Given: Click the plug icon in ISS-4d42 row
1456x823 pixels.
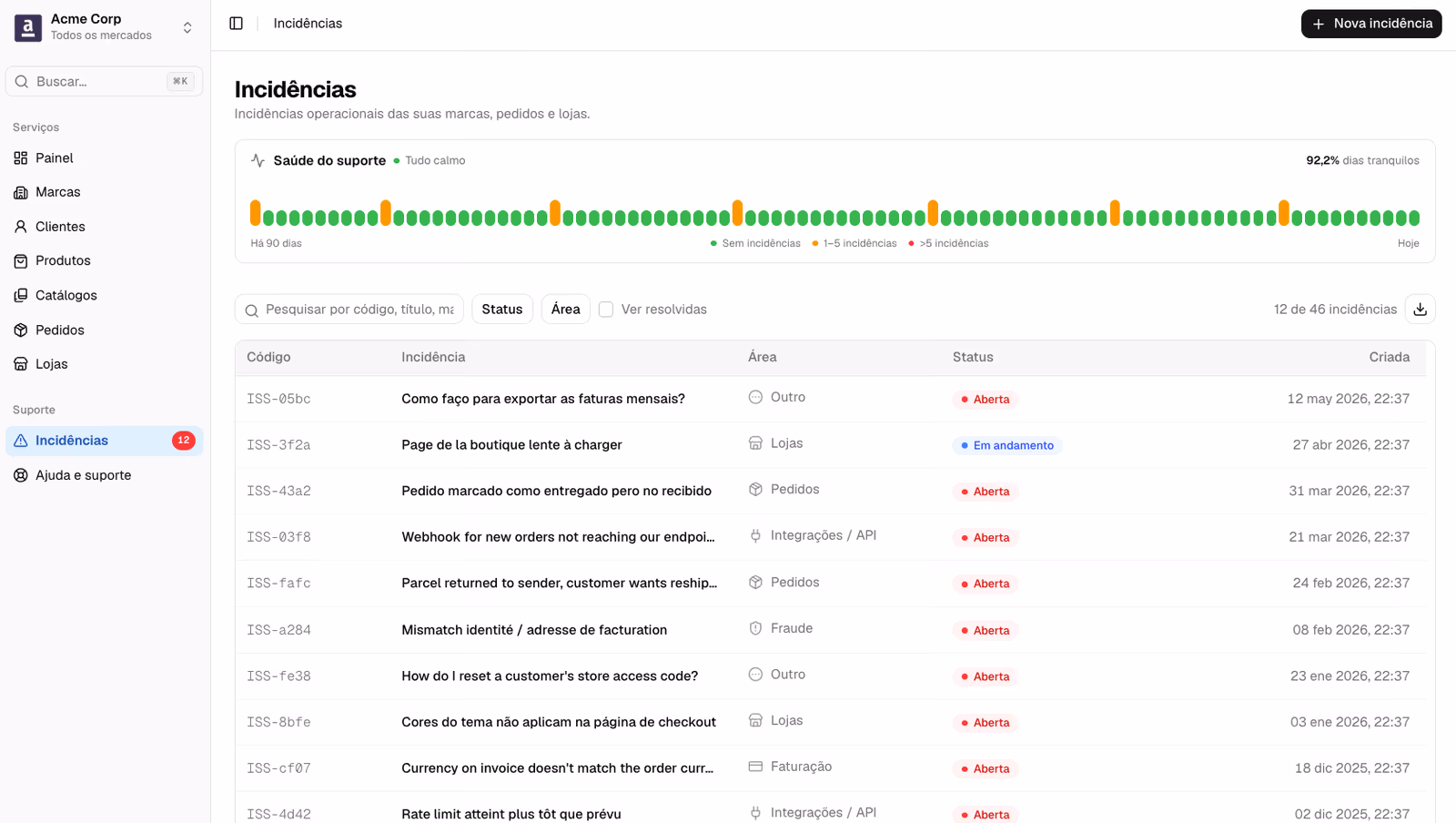Looking at the screenshot, I should point(755,813).
